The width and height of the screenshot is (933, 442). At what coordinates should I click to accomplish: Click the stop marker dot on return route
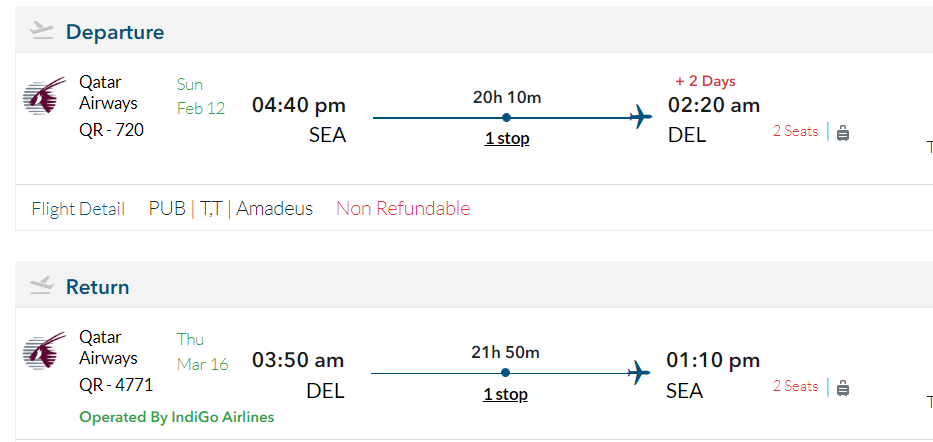pos(505,373)
